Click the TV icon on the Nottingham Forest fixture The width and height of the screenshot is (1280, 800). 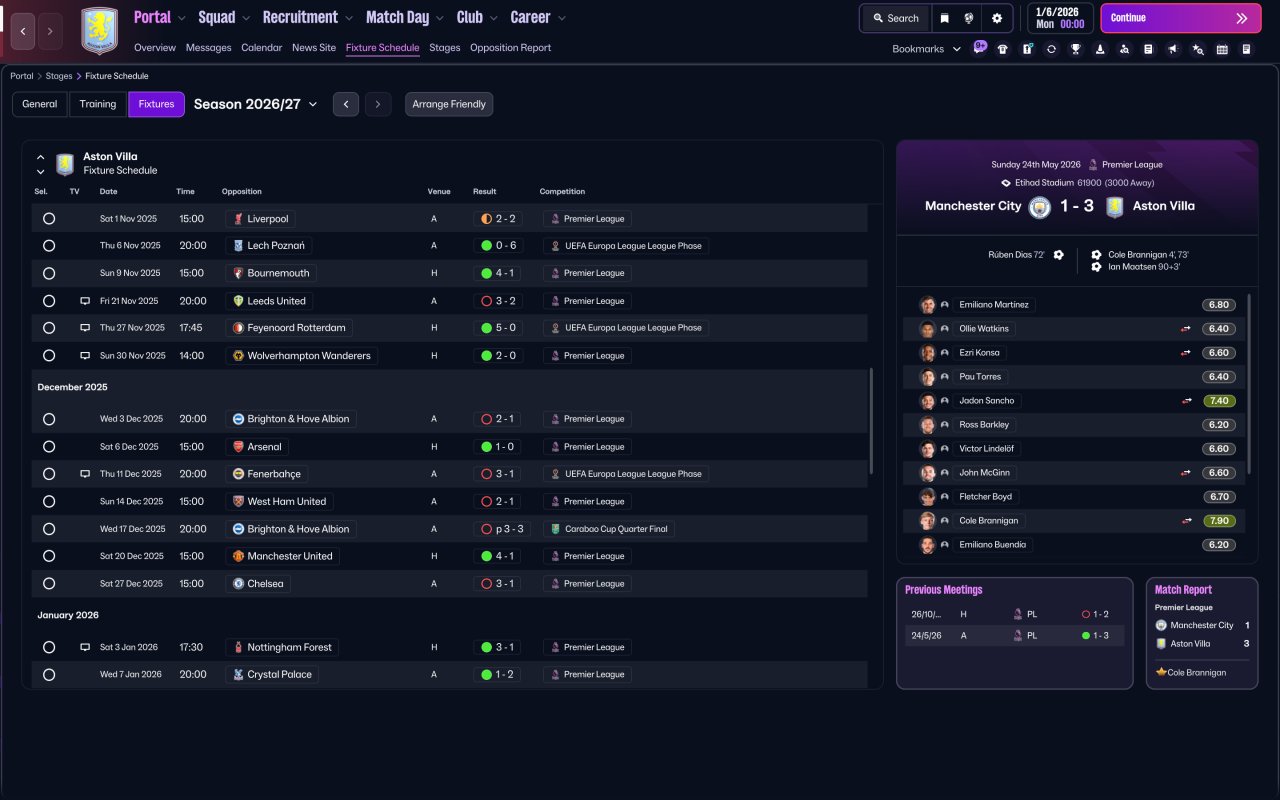coord(85,647)
